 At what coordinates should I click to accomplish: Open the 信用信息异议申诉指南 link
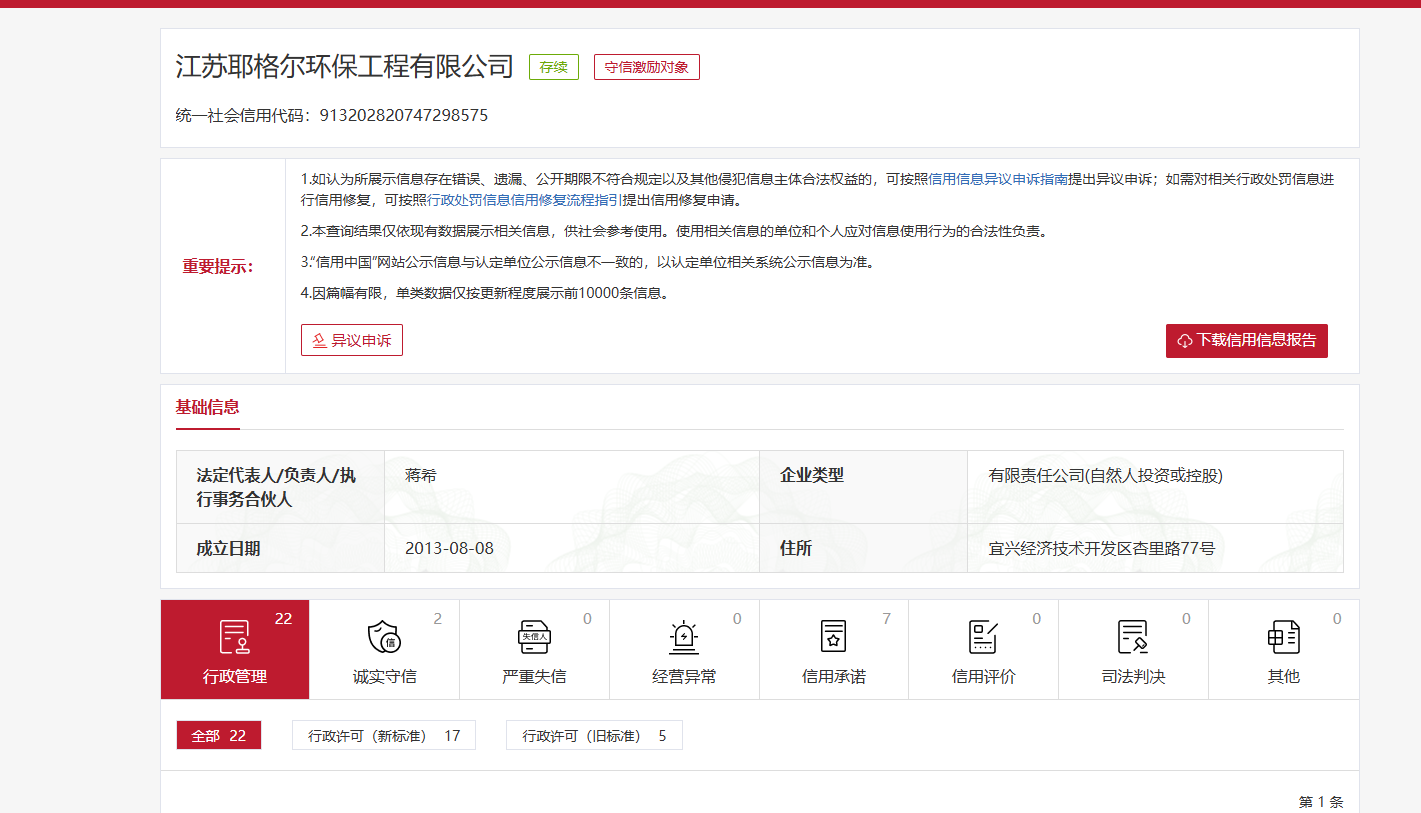coord(998,180)
